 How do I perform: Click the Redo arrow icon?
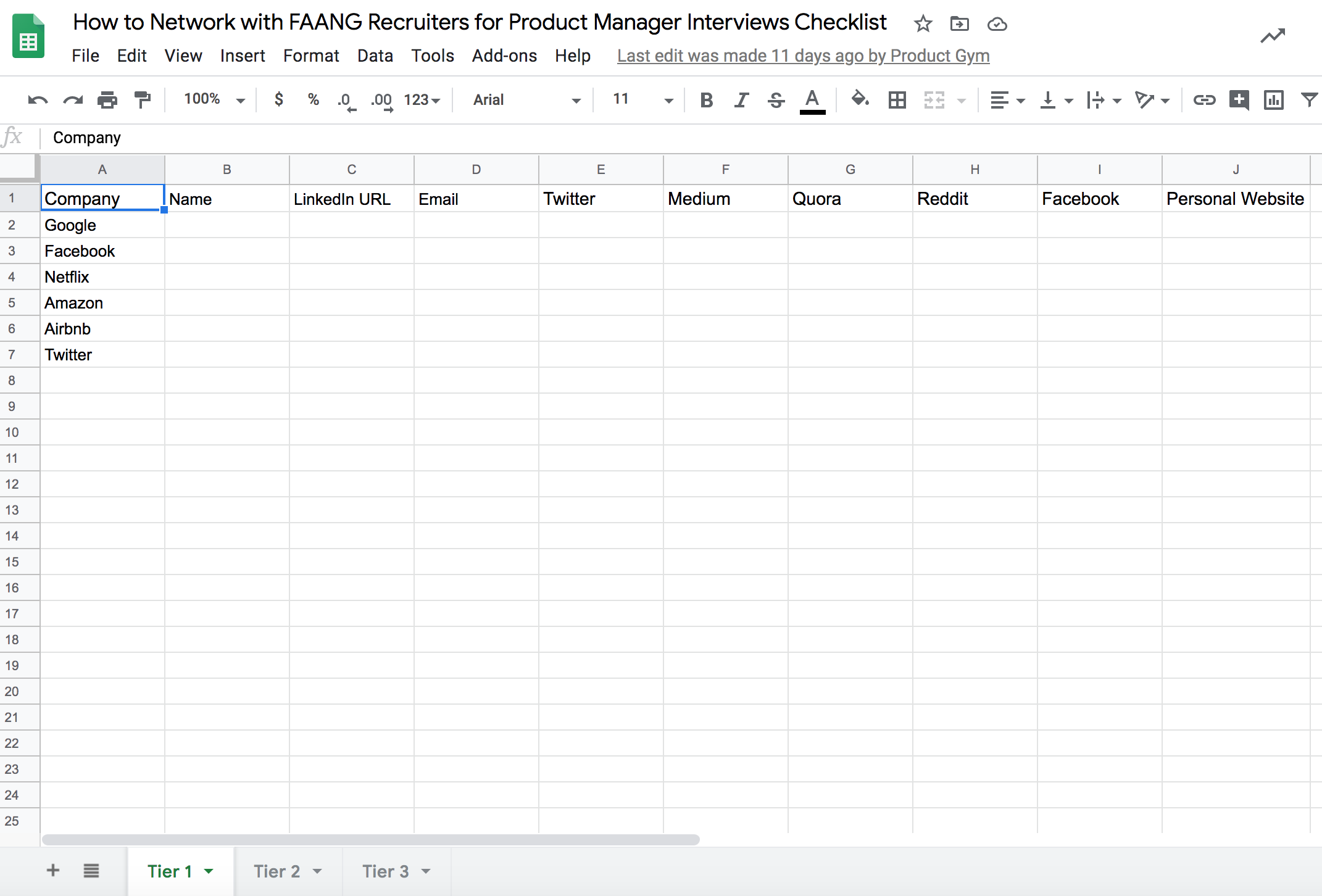click(73, 100)
